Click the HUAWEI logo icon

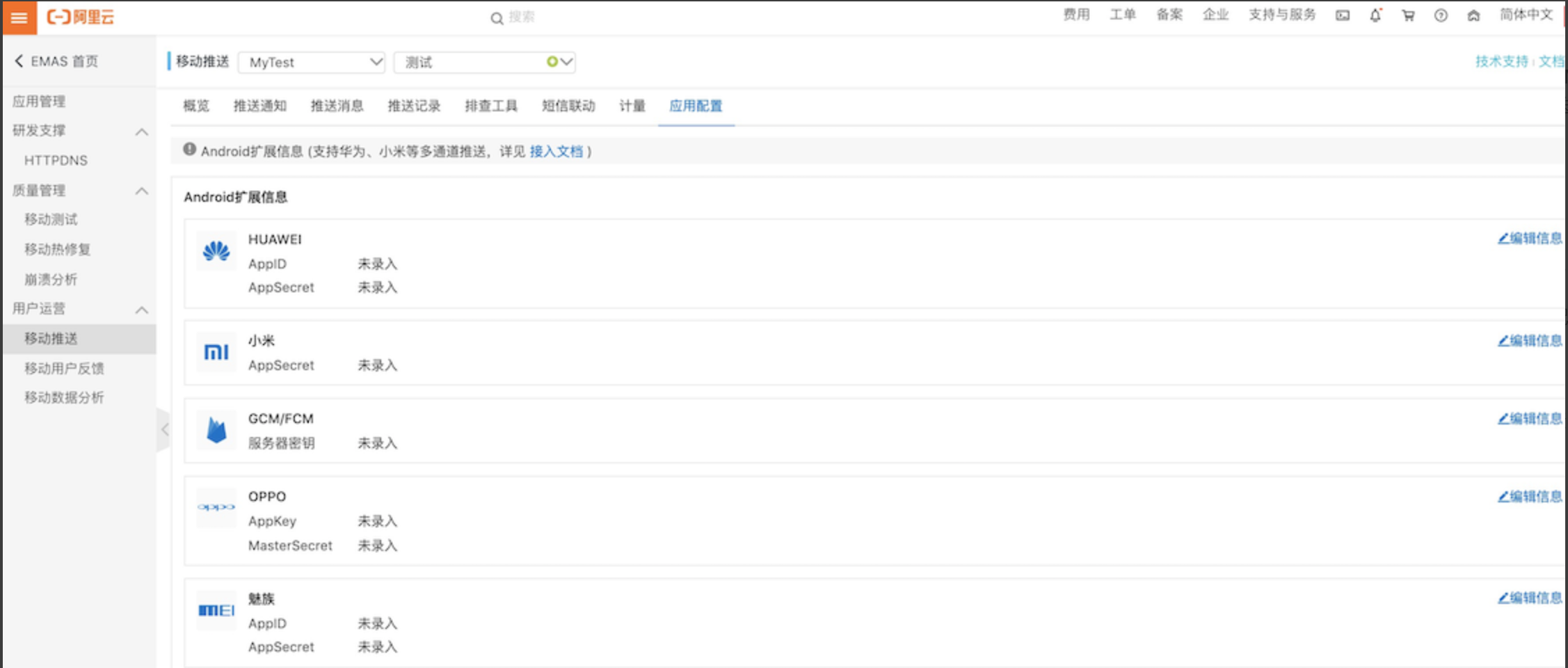click(216, 251)
